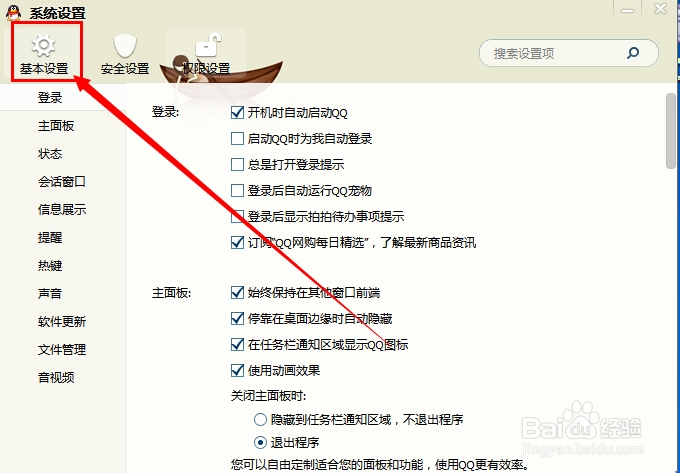This screenshot has height=473, width=680.
Task: Open 文件管理 section in sidebar
Action: pos(62,349)
